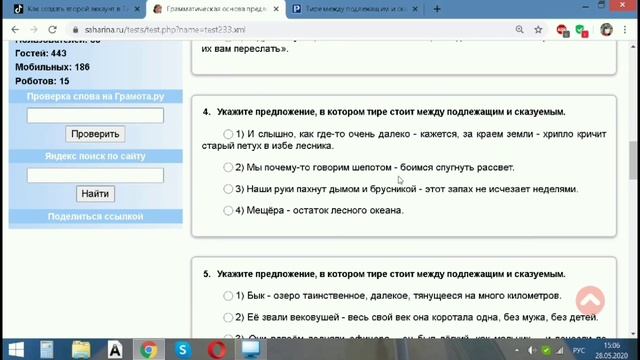Image resolution: width=640 pixels, height=360 pixels.
Task: Click the volume speaker tray icon
Action: click(x=531, y=350)
